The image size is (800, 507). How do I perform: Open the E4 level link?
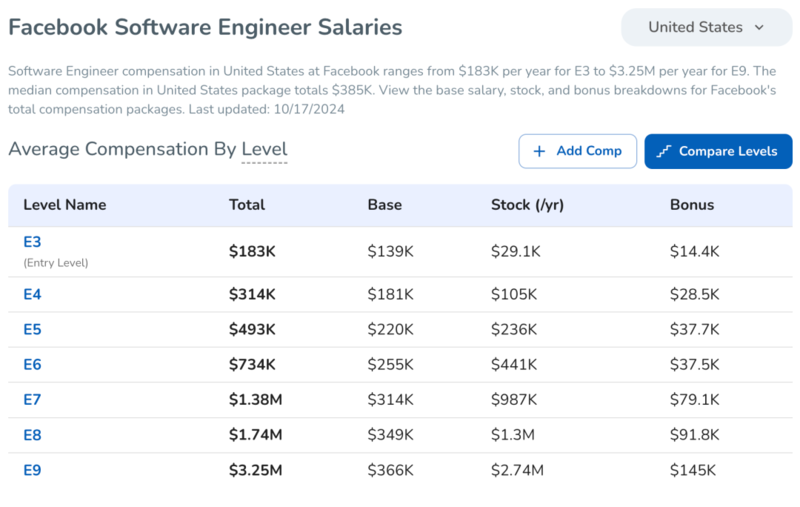(x=32, y=294)
